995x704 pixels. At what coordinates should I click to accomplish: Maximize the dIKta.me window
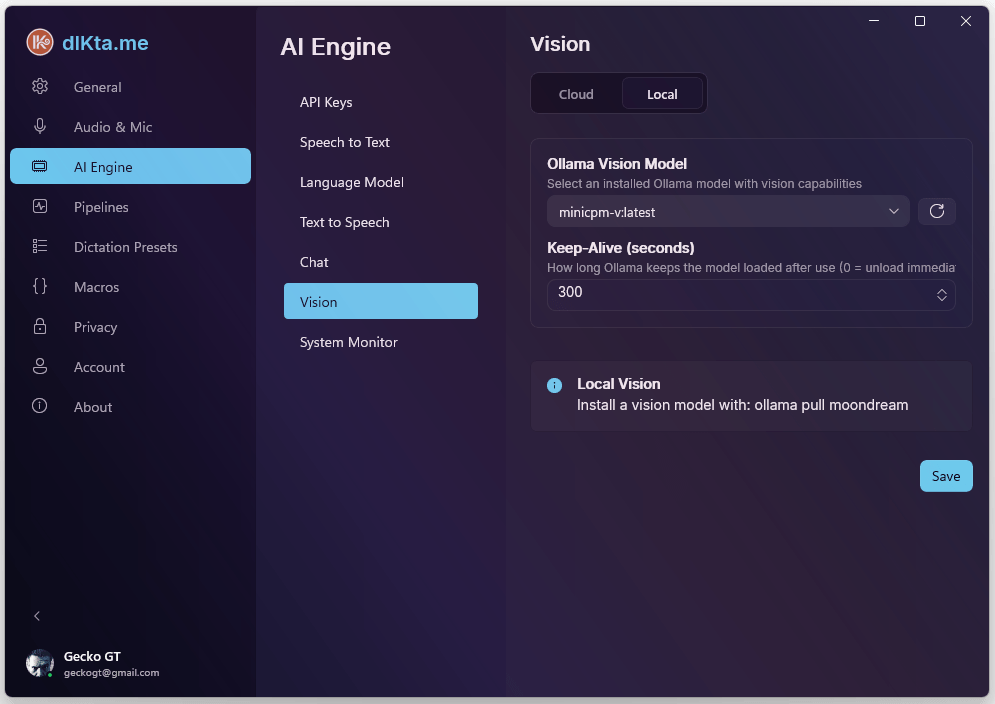(x=919, y=21)
